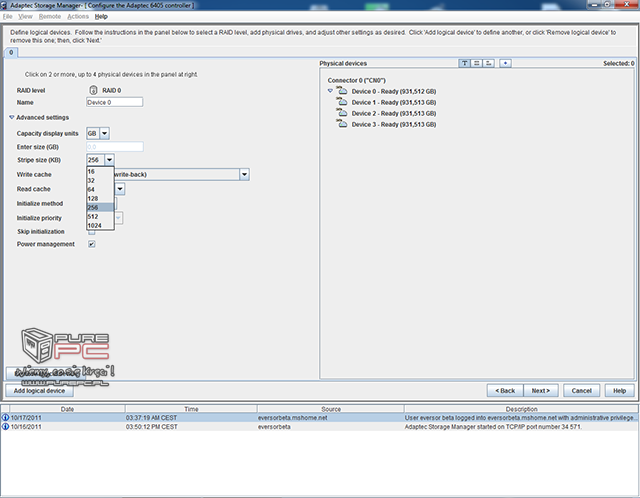Click info icon for 10/16/2011 event

tap(5, 427)
